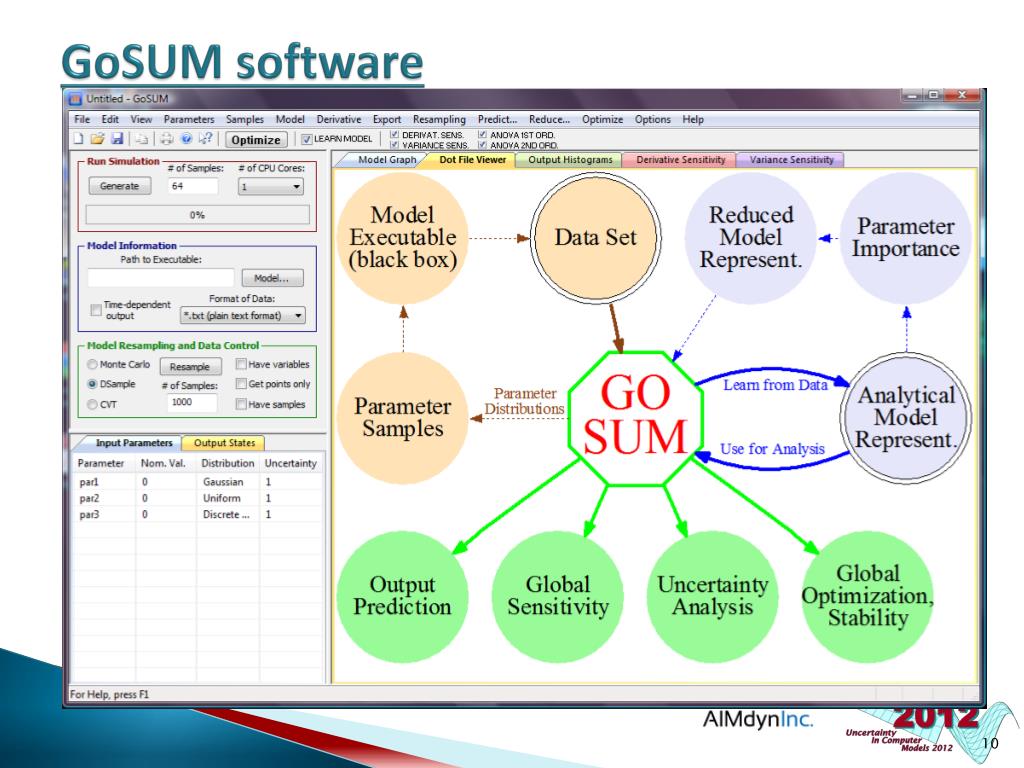Click the Resample button
This screenshot has width=1024, height=768.
[x=190, y=366]
